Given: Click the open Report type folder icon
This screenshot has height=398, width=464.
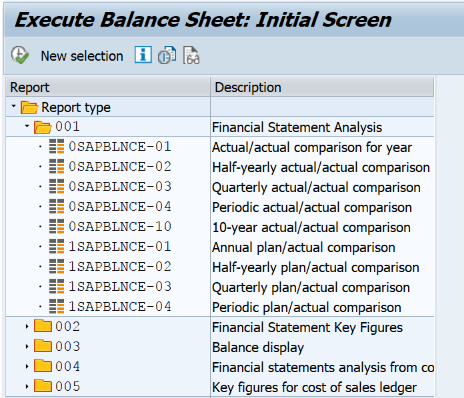Looking at the screenshot, I should tap(29, 107).
